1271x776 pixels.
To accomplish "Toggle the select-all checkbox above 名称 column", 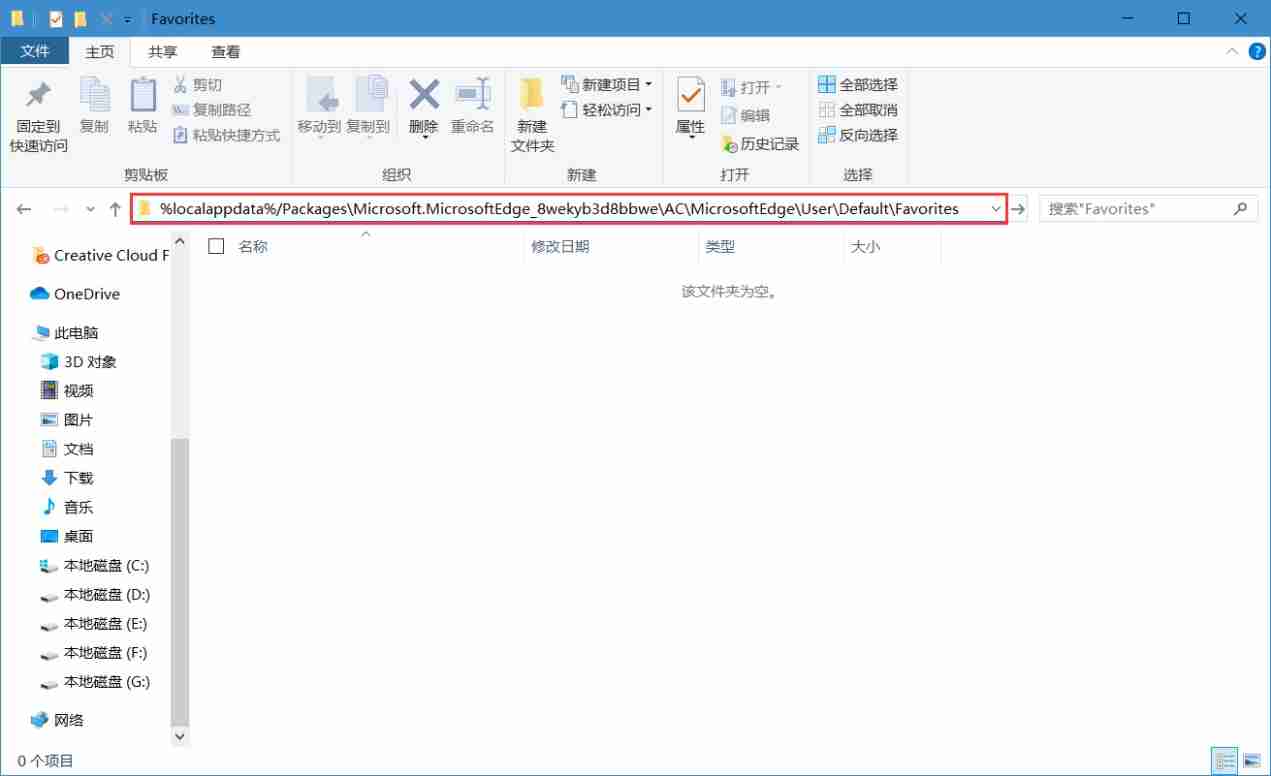I will click(x=216, y=246).
